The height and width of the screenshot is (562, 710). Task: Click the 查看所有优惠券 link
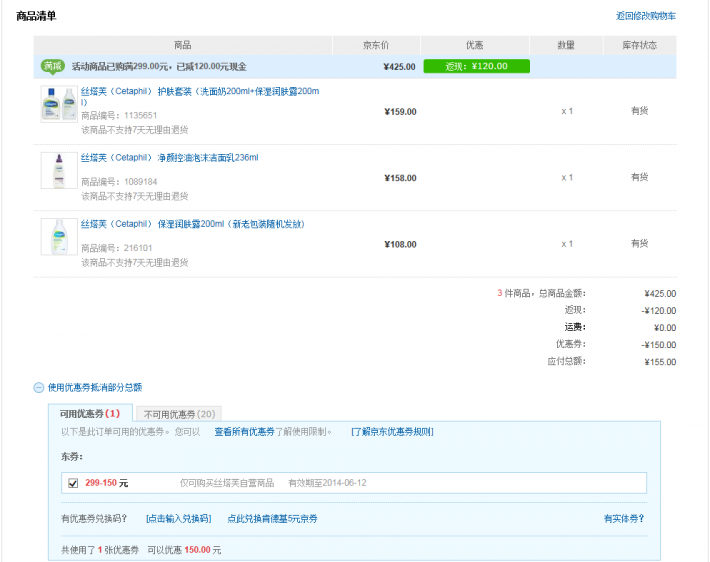(244, 432)
